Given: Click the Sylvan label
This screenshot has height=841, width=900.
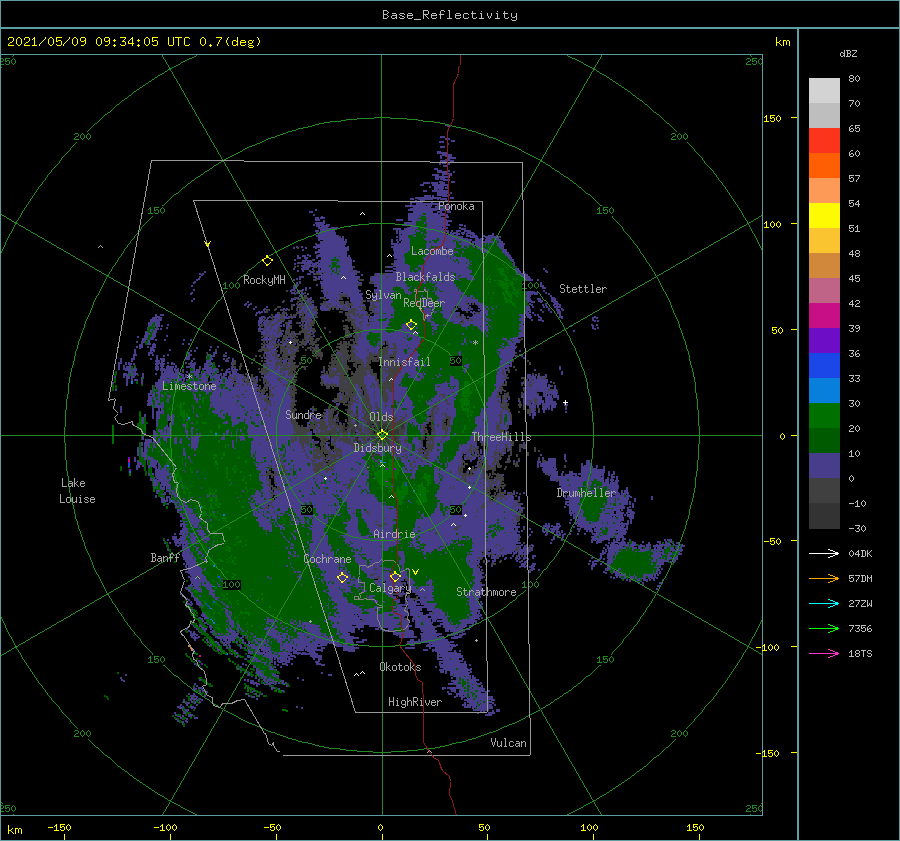Looking at the screenshot, I should (383, 295).
